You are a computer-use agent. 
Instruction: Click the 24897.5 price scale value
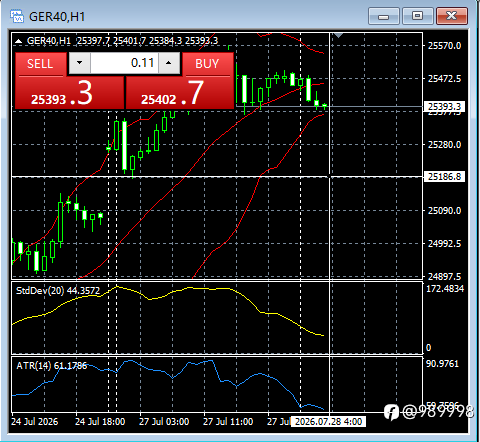[444, 277]
